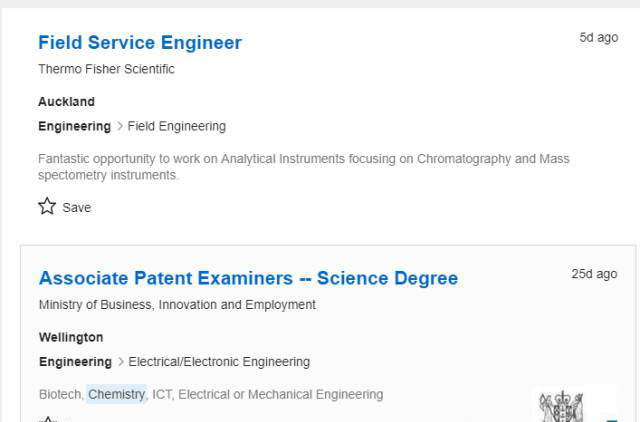Select the Auckland location link
This screenshot has height=422, width=642.
tap(66, 101)
